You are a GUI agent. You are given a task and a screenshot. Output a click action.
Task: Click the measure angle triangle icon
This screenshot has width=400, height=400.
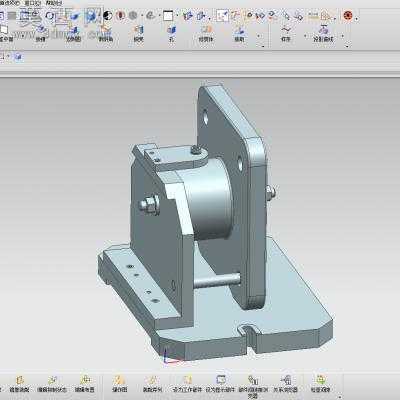coord(326,16)
